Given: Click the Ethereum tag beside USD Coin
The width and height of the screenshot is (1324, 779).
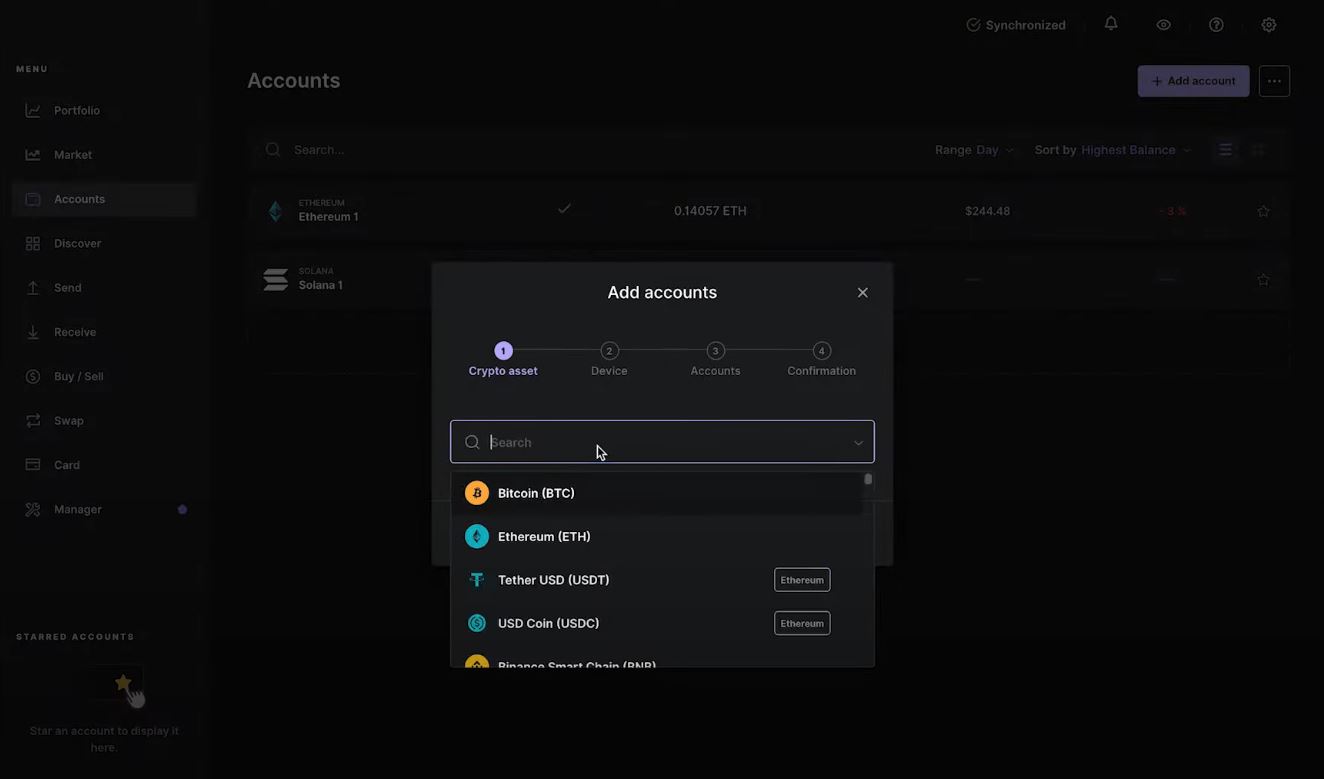Looking at the screenshot, I should (802, 623).
